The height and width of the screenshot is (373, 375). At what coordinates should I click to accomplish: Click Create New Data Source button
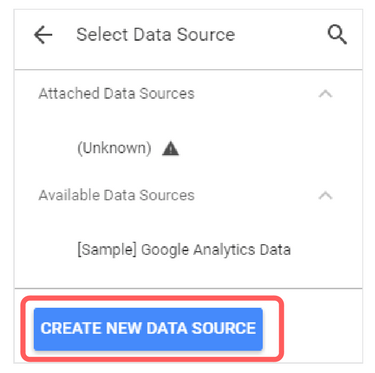click(148, 329)
